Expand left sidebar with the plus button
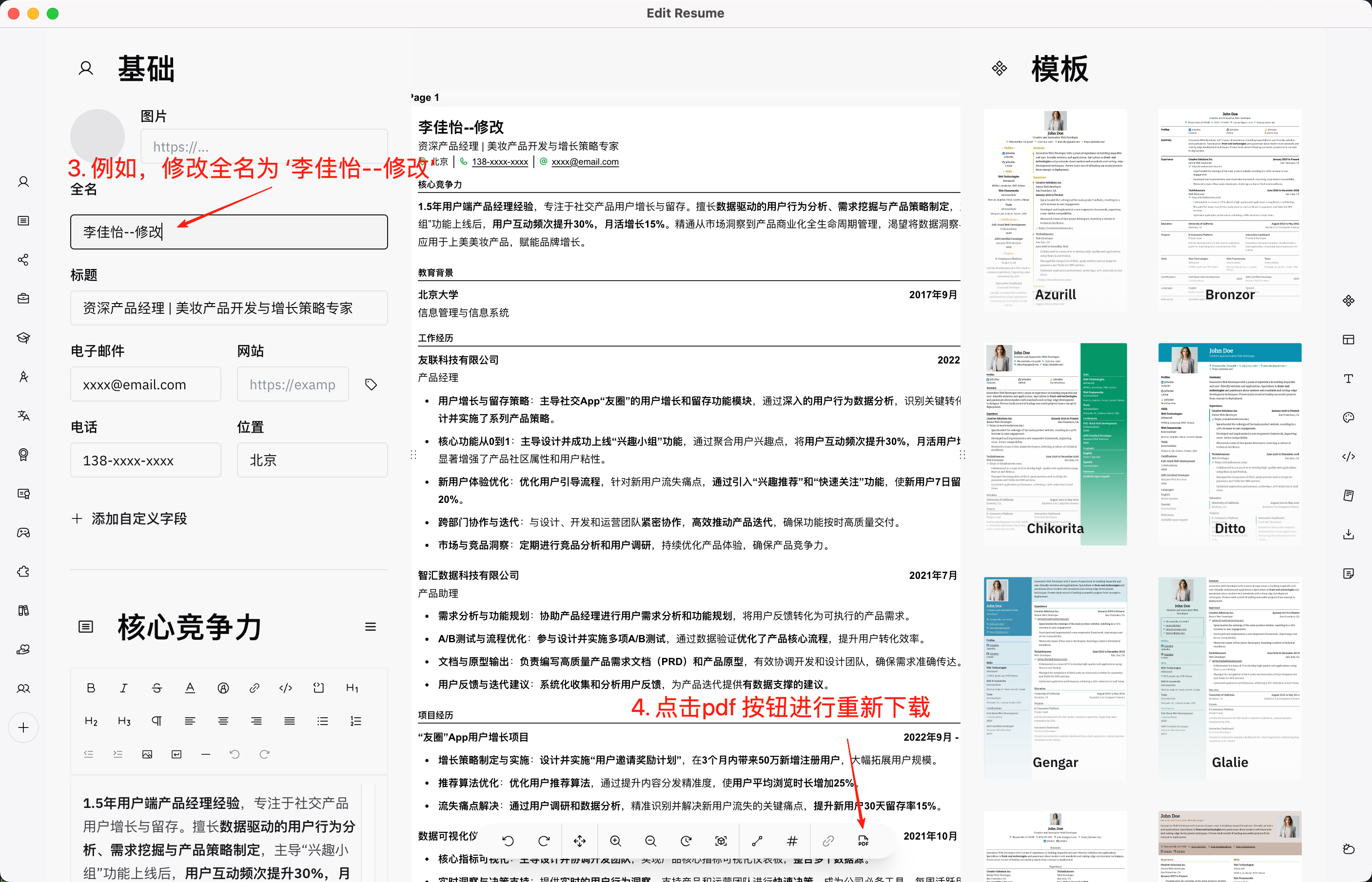 coord(23,728)
